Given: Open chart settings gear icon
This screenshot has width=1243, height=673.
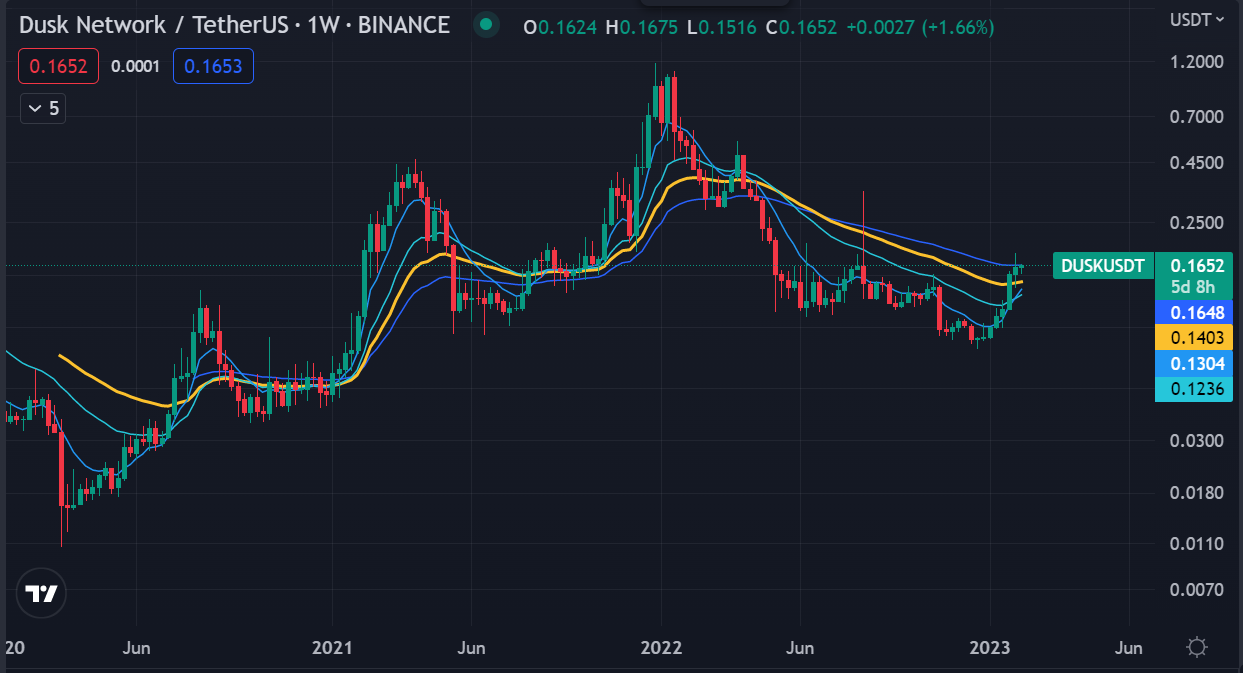Looking at the screenshot, I should tap(1196, 647).
